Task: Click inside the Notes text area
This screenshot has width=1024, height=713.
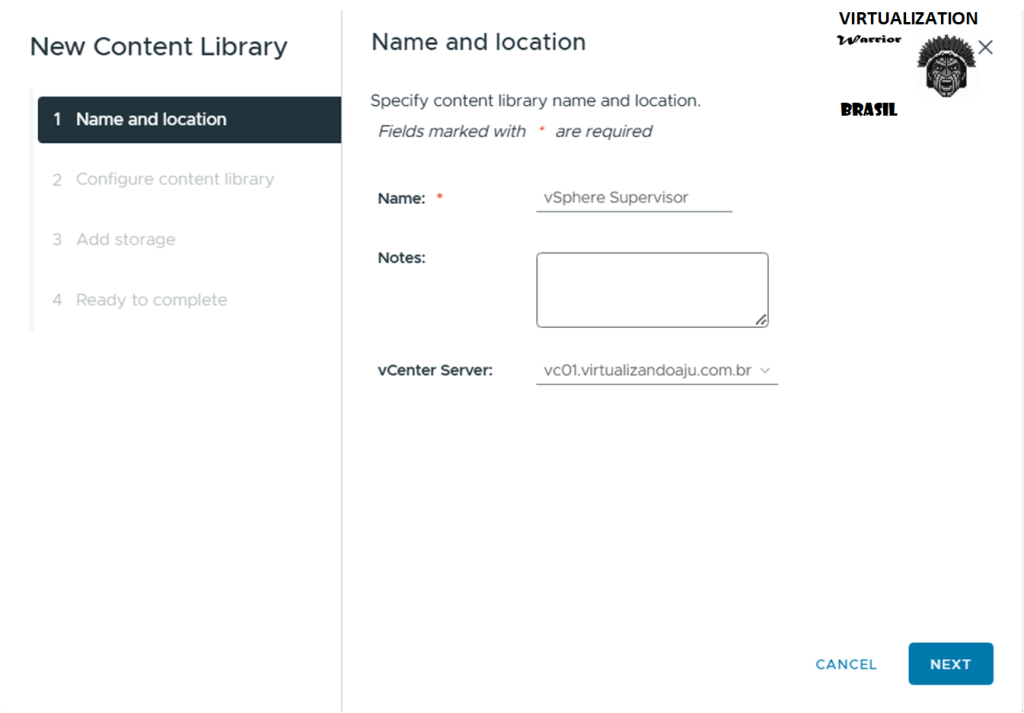Action: (x=651, y=289)
